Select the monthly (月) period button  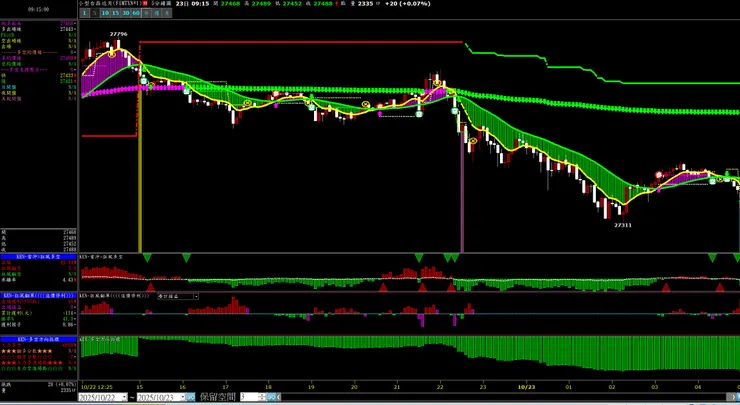pyautogui.click(x=167, y=13)
